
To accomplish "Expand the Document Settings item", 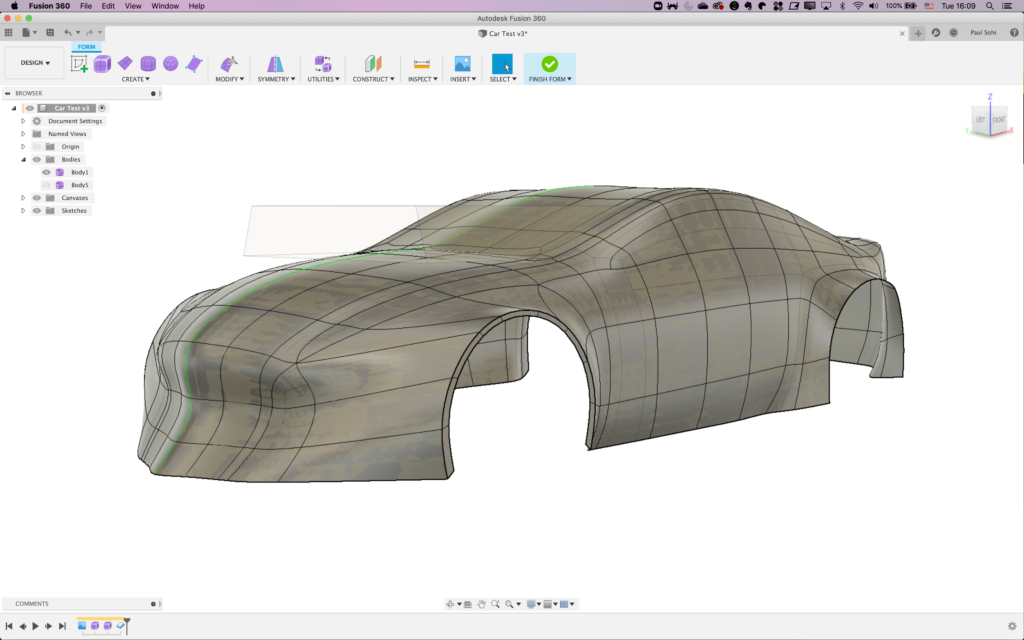I will pyautogui.click(x=22, y=120).
